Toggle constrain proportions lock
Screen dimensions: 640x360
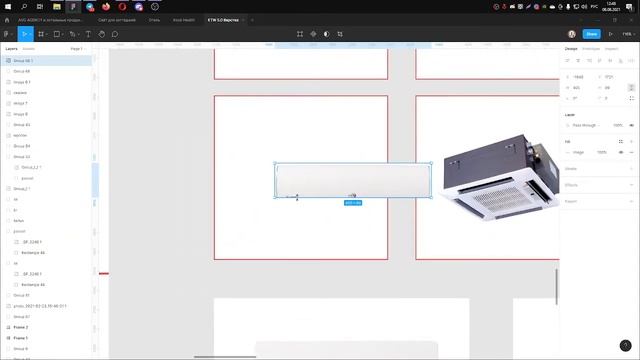(x=631, y=88)
